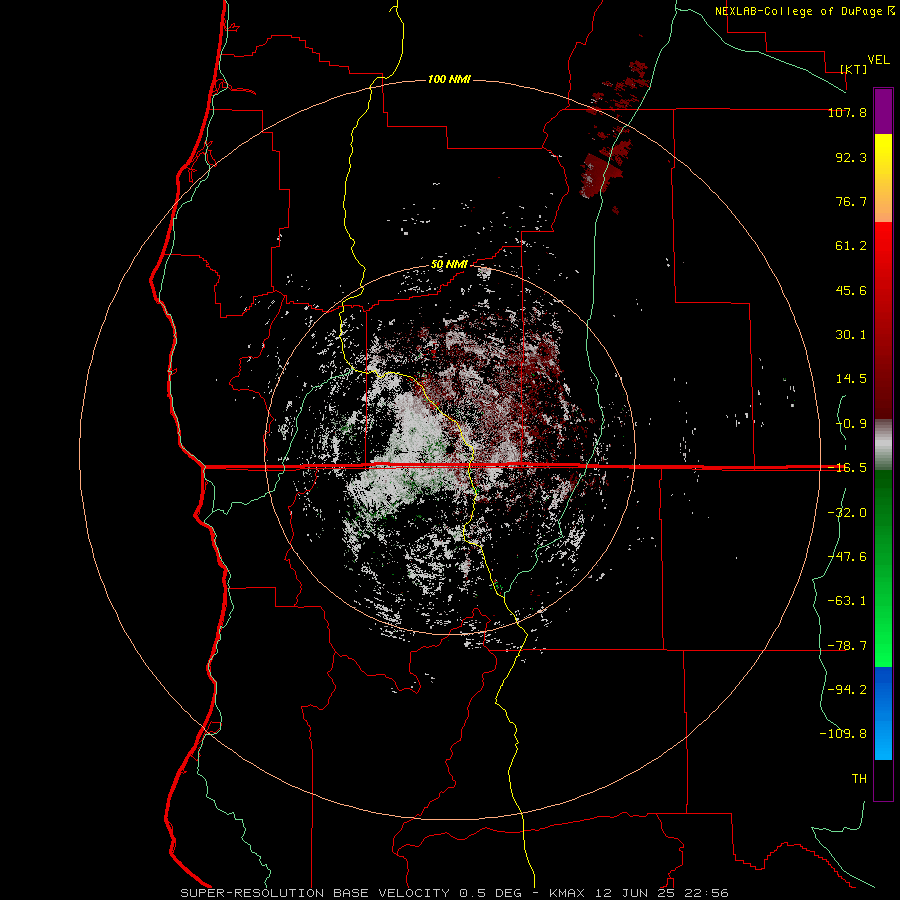This screenshot has width=900, height=900.
Task: Click the -63.1 velocity scale value
Action: 847,601
